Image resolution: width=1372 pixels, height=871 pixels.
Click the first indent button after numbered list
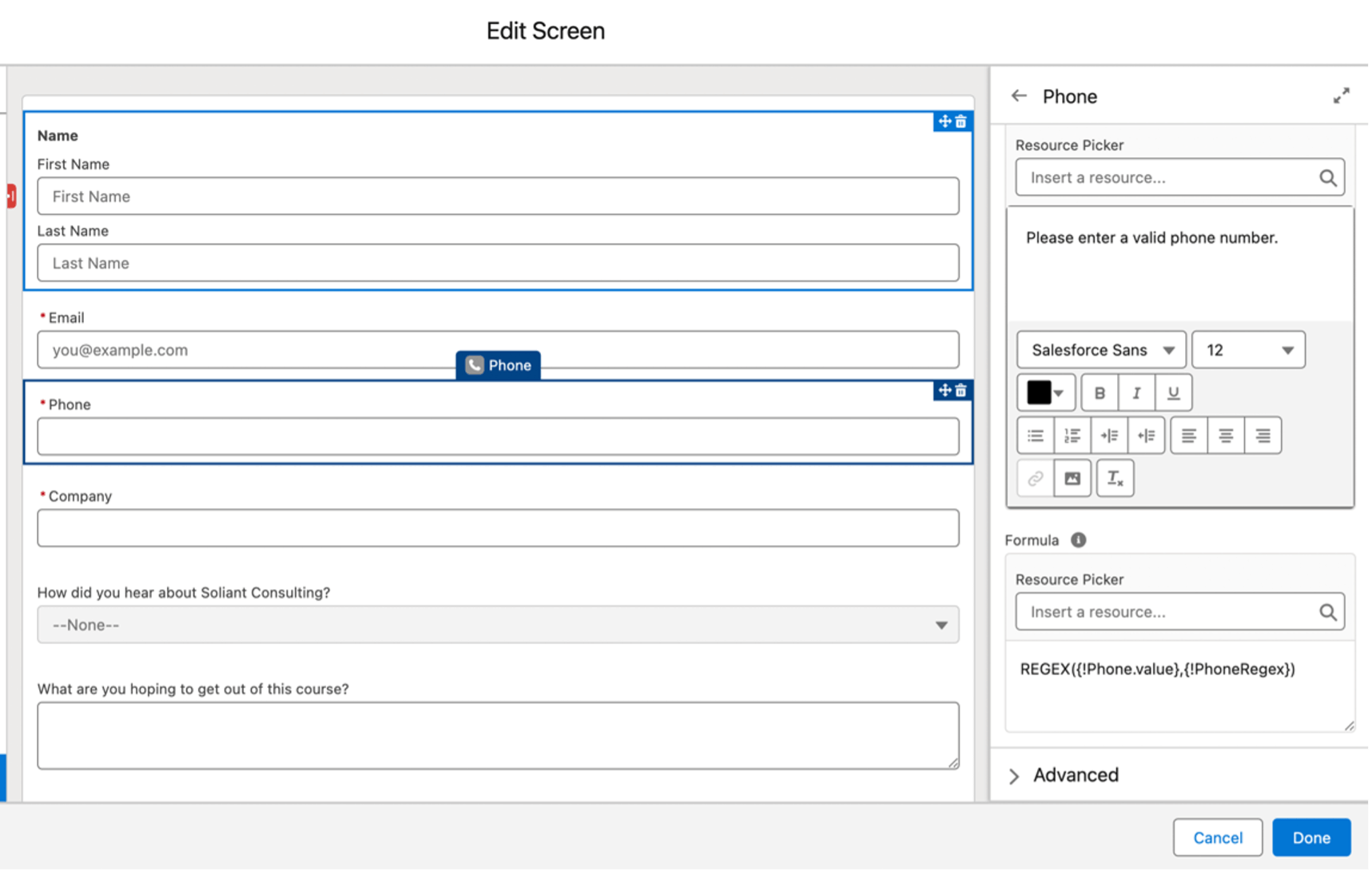coord(1112,435)
